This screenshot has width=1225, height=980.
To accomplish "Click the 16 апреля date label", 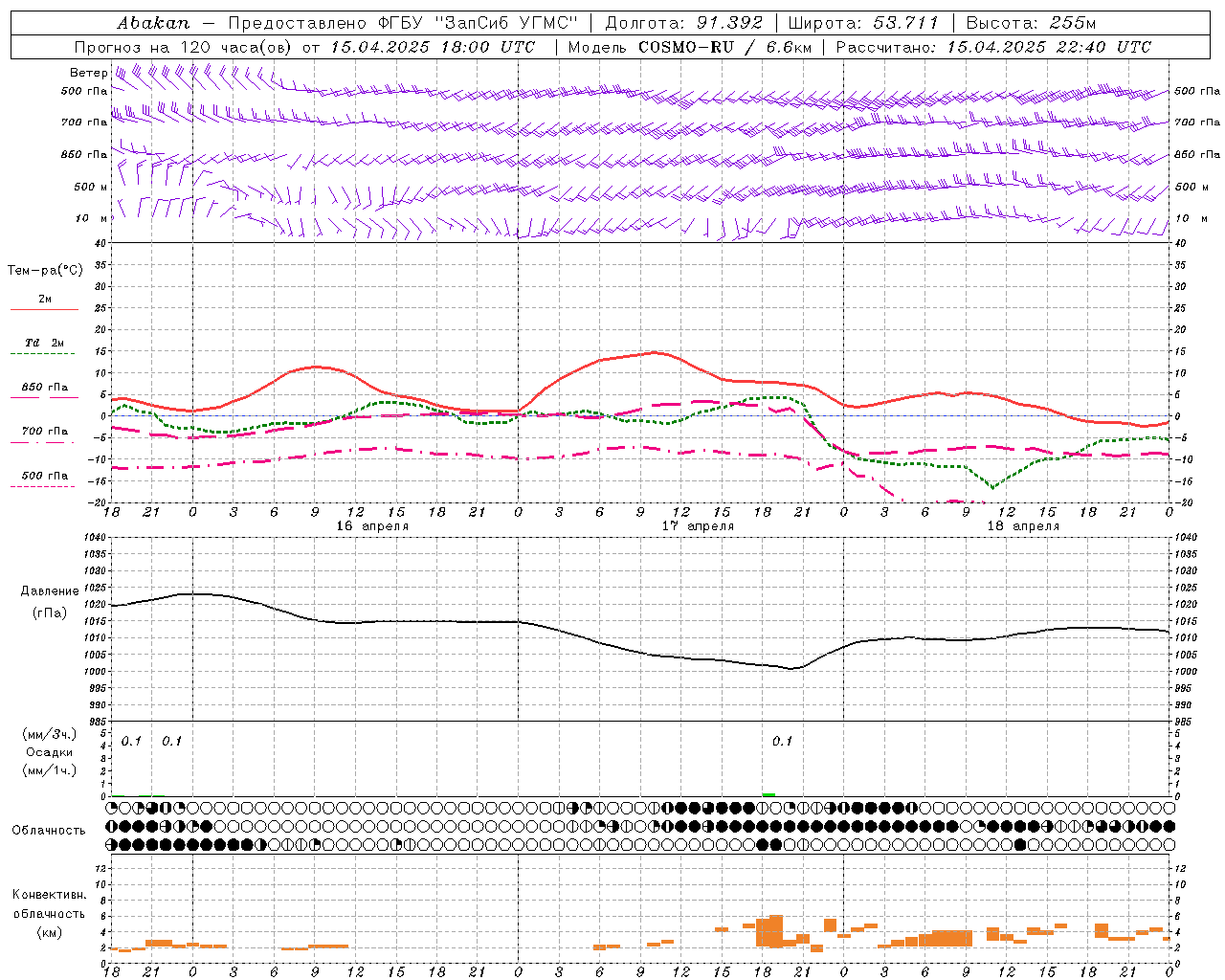I will pos(372,526).
